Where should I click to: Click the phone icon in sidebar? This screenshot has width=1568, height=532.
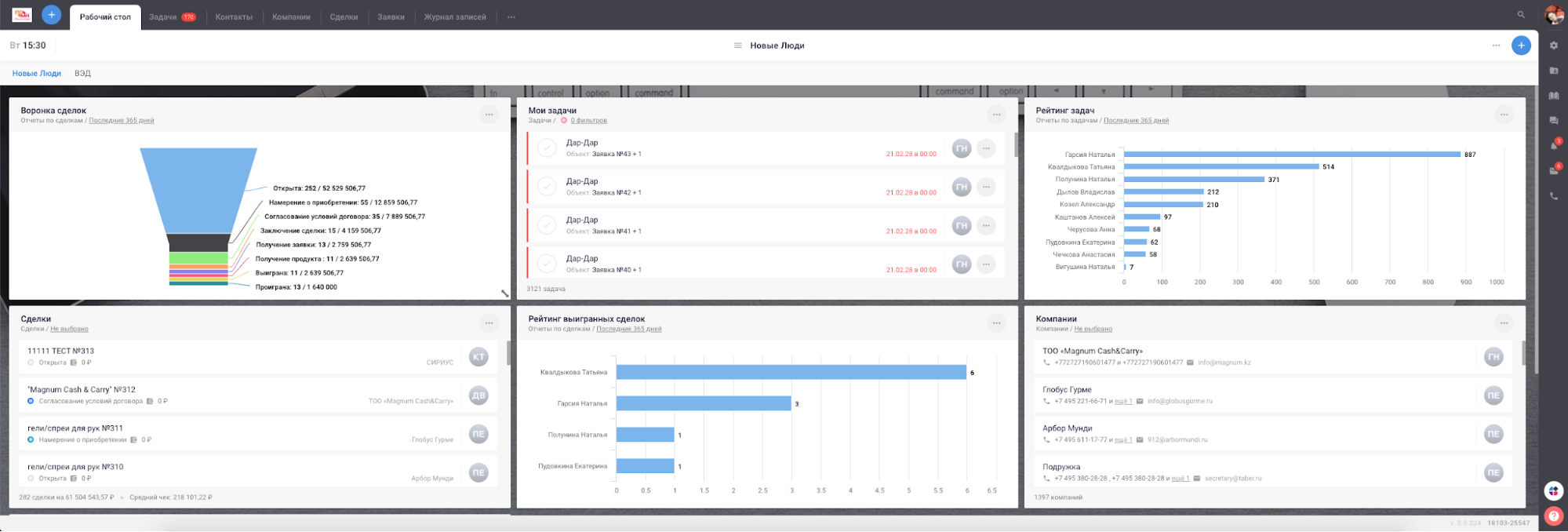pyautogui.click(x=1553, y=196)
